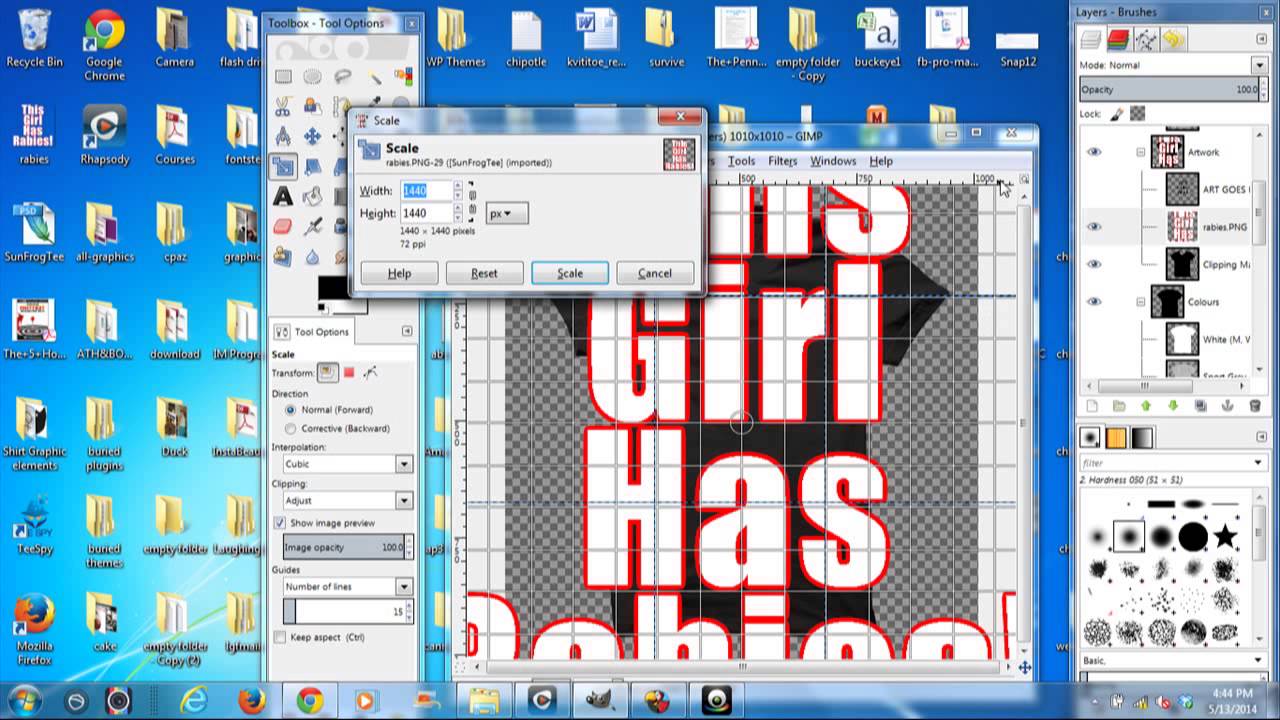Toggle lock pixels brush icon
The height and width of the screenshot is (720, 1280).
pos(1117,114)
